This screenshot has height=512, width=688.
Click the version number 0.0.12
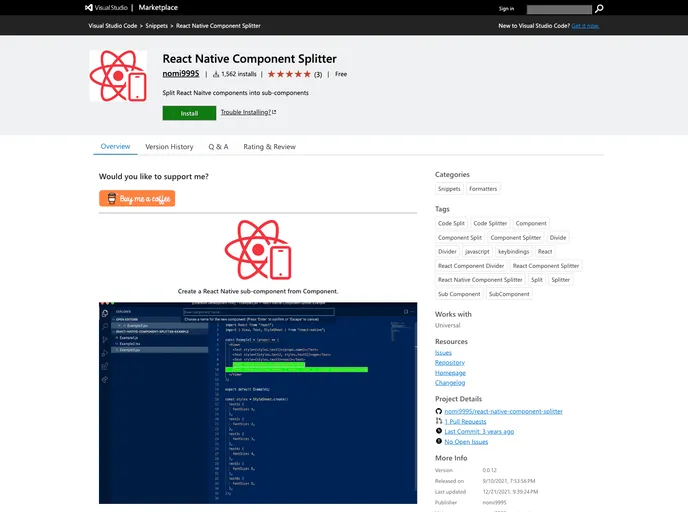pos(490,470)
